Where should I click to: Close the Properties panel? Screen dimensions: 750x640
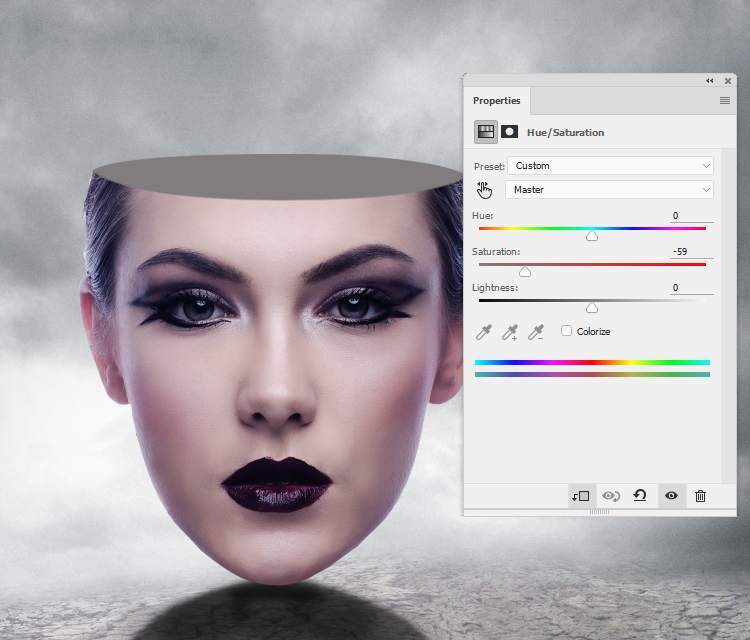pos(728,81)
